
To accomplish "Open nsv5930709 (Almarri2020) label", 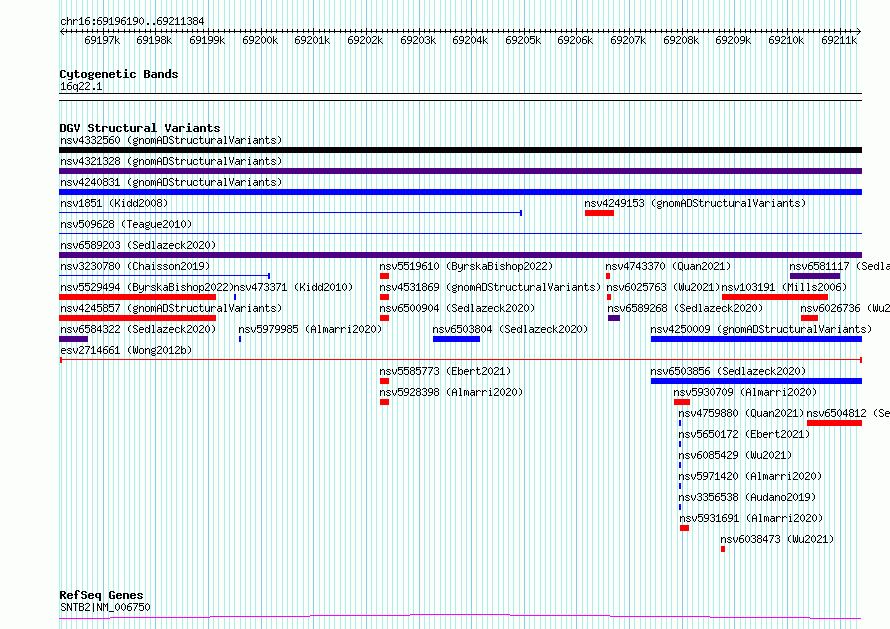I will pyautogui.click(x=745, y=392).
